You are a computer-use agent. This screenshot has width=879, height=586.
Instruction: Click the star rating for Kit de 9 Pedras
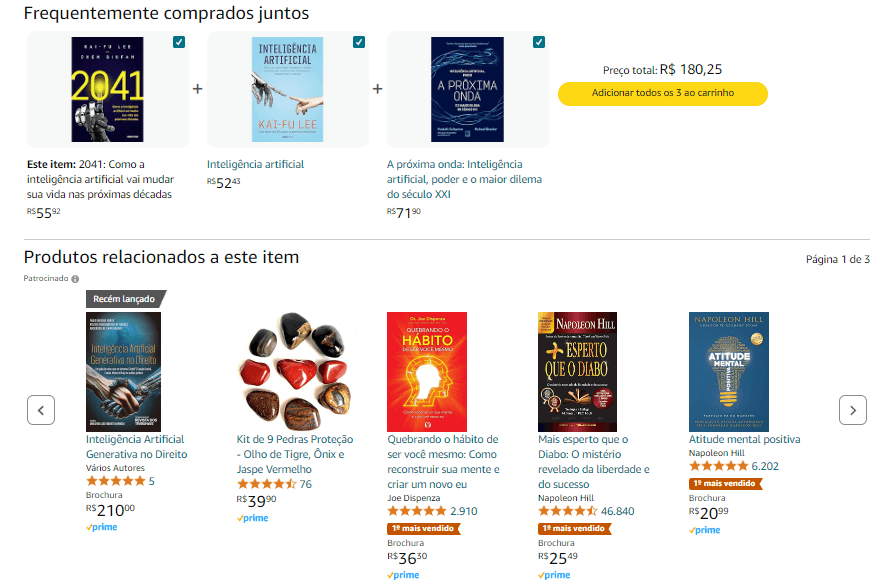(266, 484)
